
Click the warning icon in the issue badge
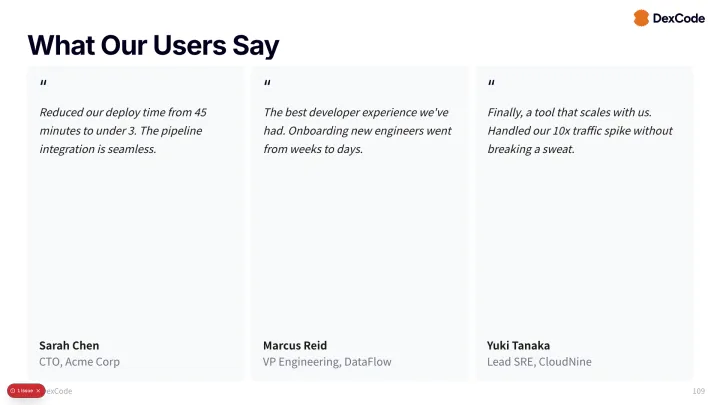click(12, 390)
